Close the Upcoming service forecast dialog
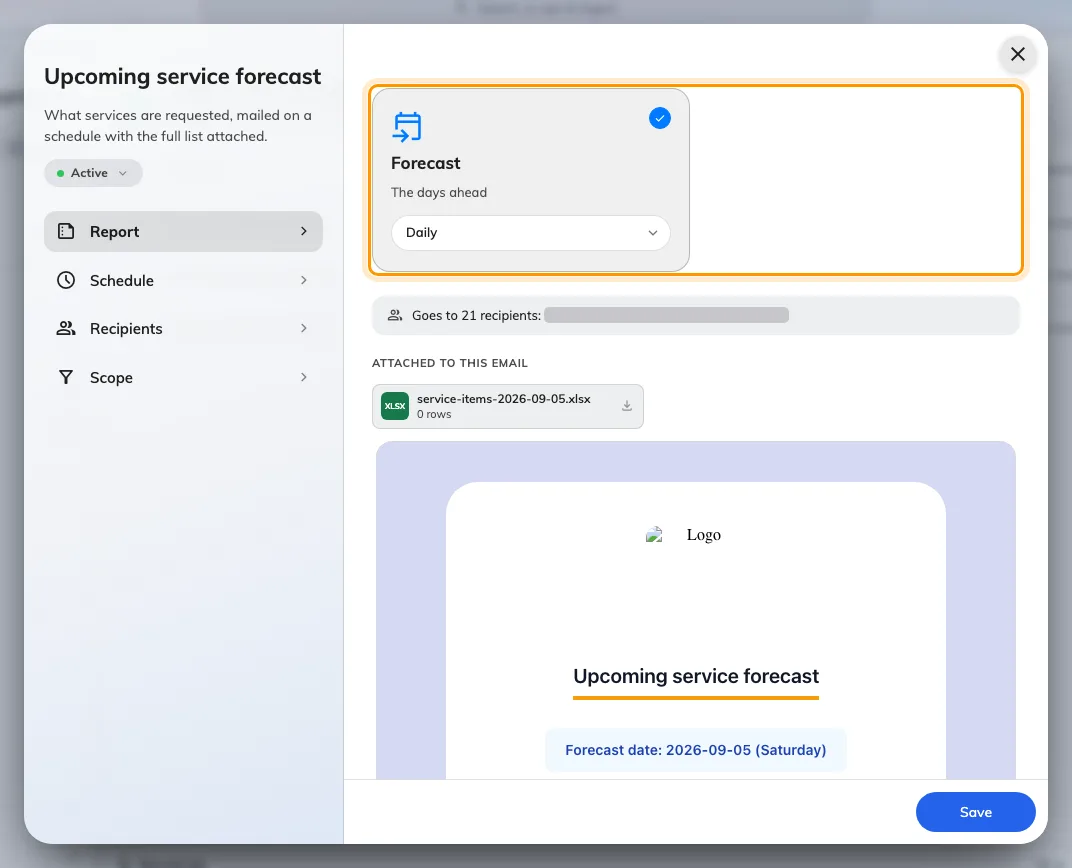The height and width of the screenshot is (868, 1072). click(x=1018, y=54)
